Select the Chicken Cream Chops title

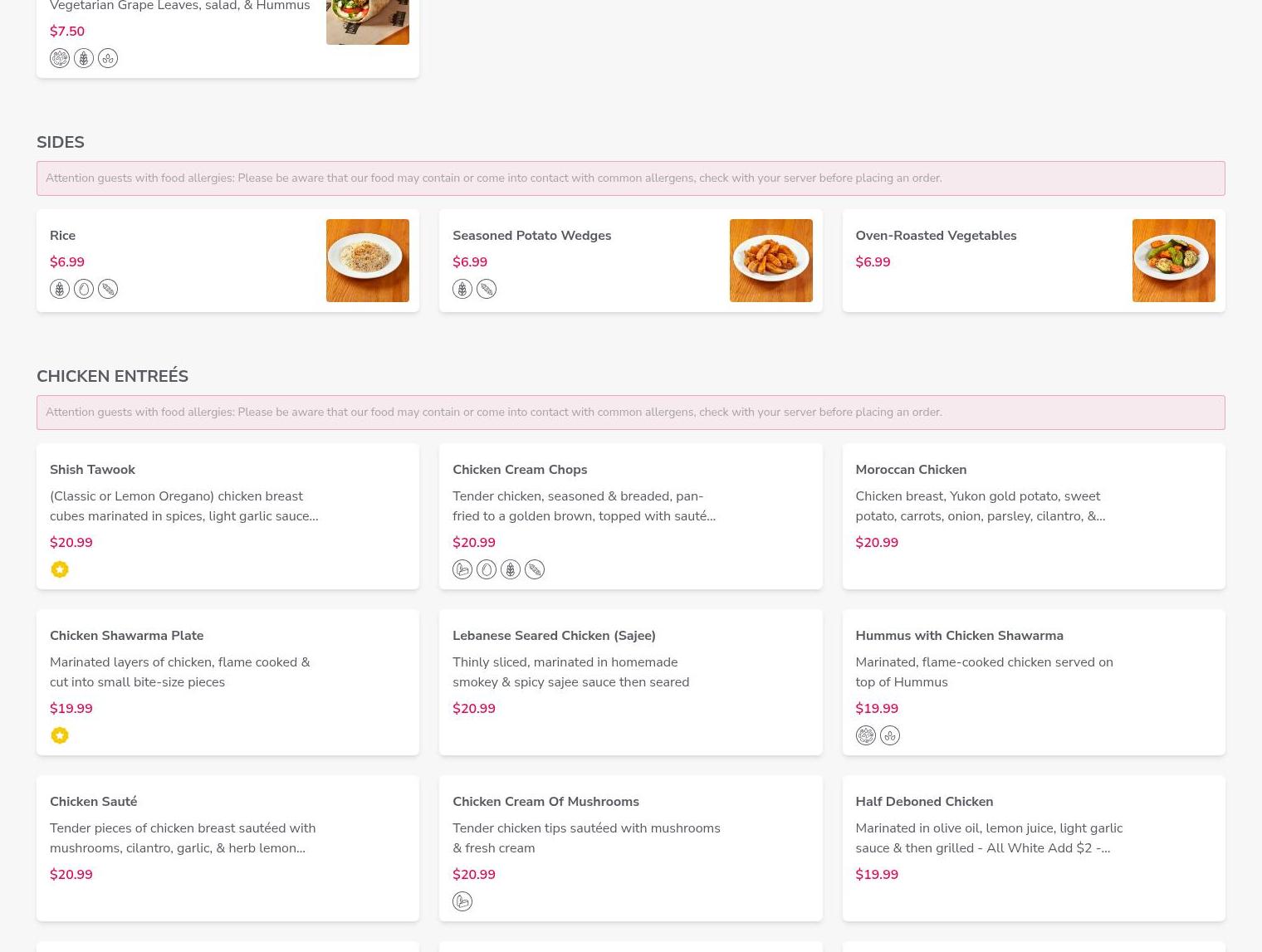520,470
